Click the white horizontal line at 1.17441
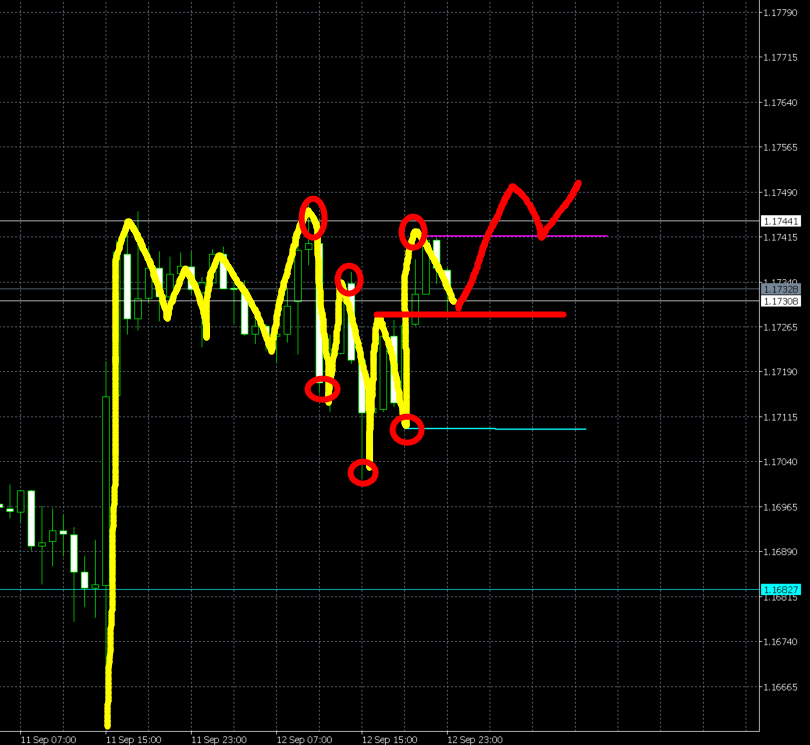 pos(380,221)
